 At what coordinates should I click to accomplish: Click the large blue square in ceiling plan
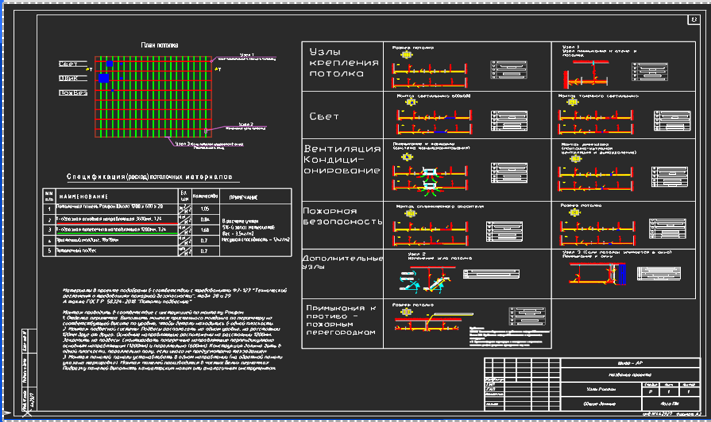click(103, 77)
